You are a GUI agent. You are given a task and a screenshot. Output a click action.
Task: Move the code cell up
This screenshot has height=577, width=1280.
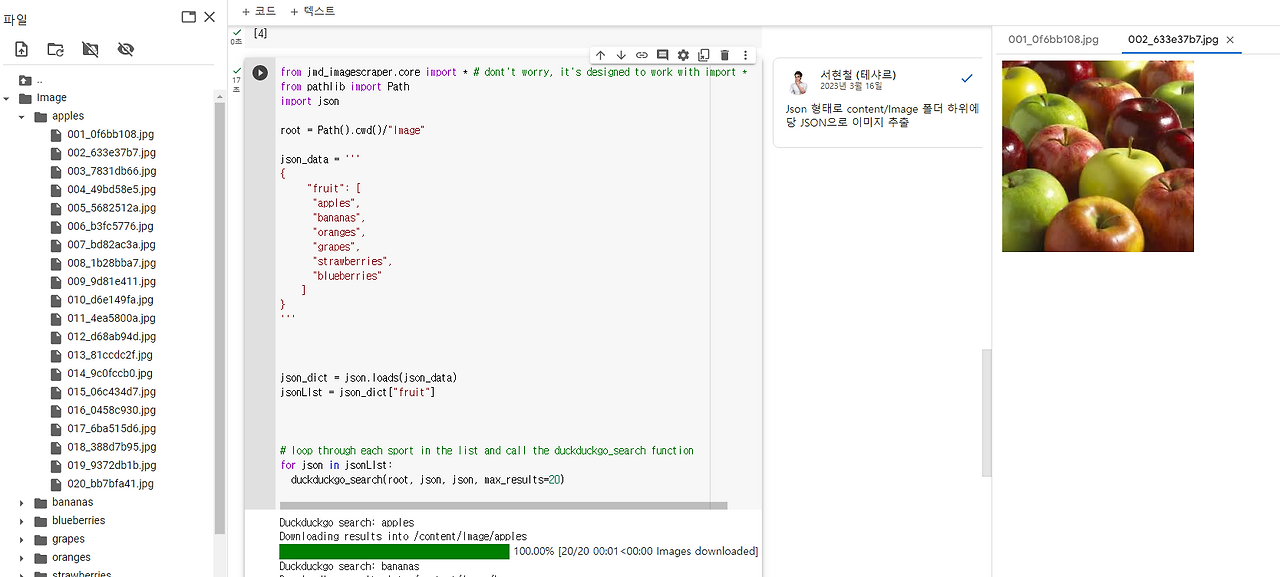coord(601,56)
